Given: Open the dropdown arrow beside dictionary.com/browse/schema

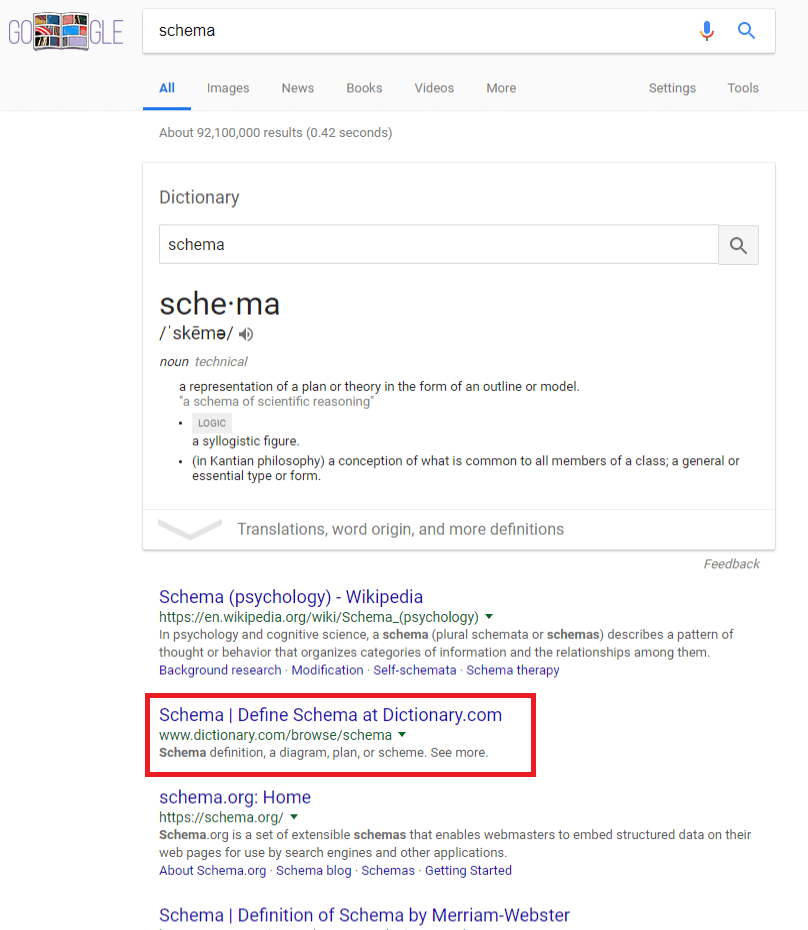Looking at the screenshot, I should click(401, 735).
